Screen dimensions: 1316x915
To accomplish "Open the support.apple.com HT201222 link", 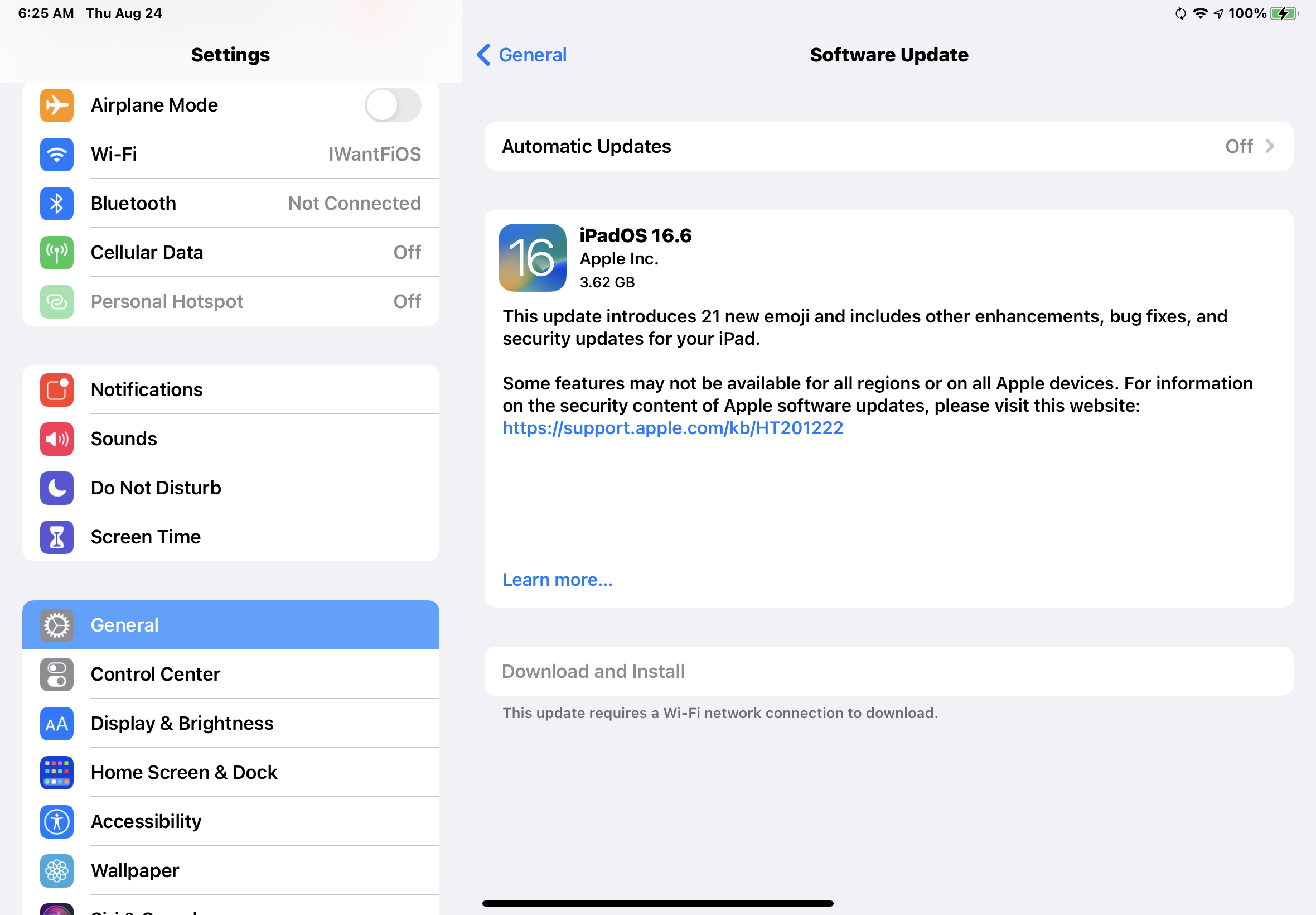I will tap(672, 428).
